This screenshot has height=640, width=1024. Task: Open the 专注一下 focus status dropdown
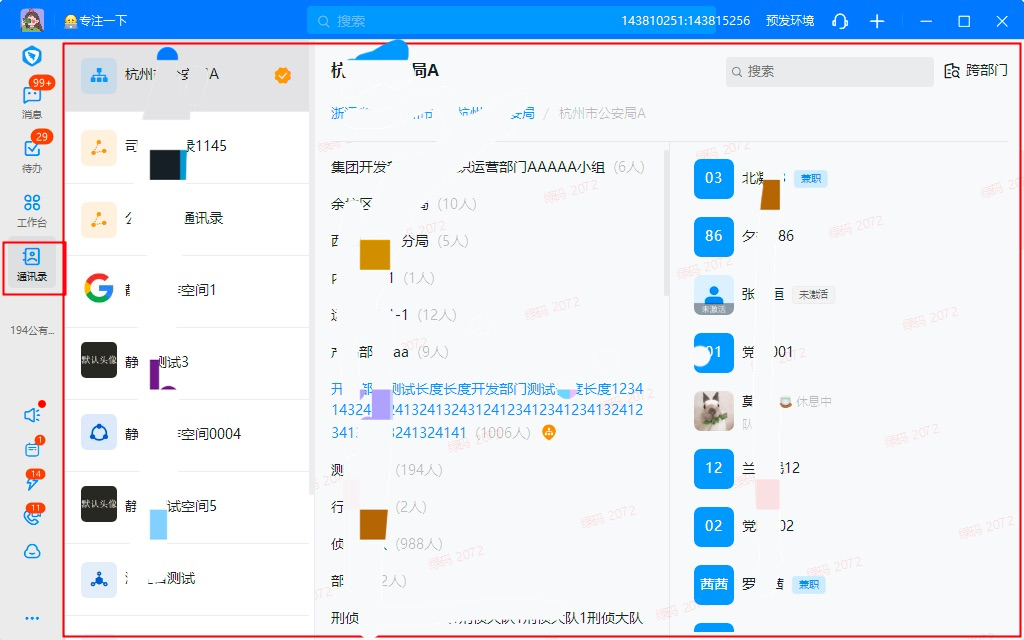[x=96, y=21]
